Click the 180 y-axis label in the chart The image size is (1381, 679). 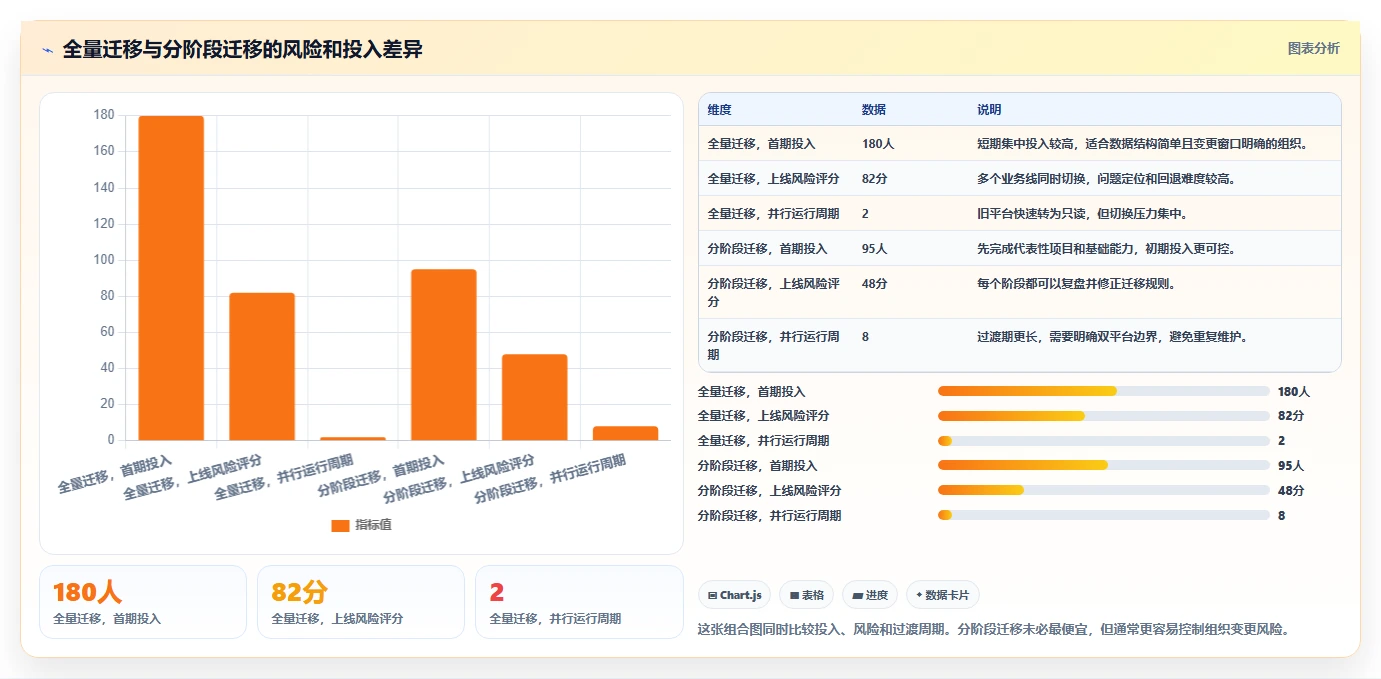point(104,115)
